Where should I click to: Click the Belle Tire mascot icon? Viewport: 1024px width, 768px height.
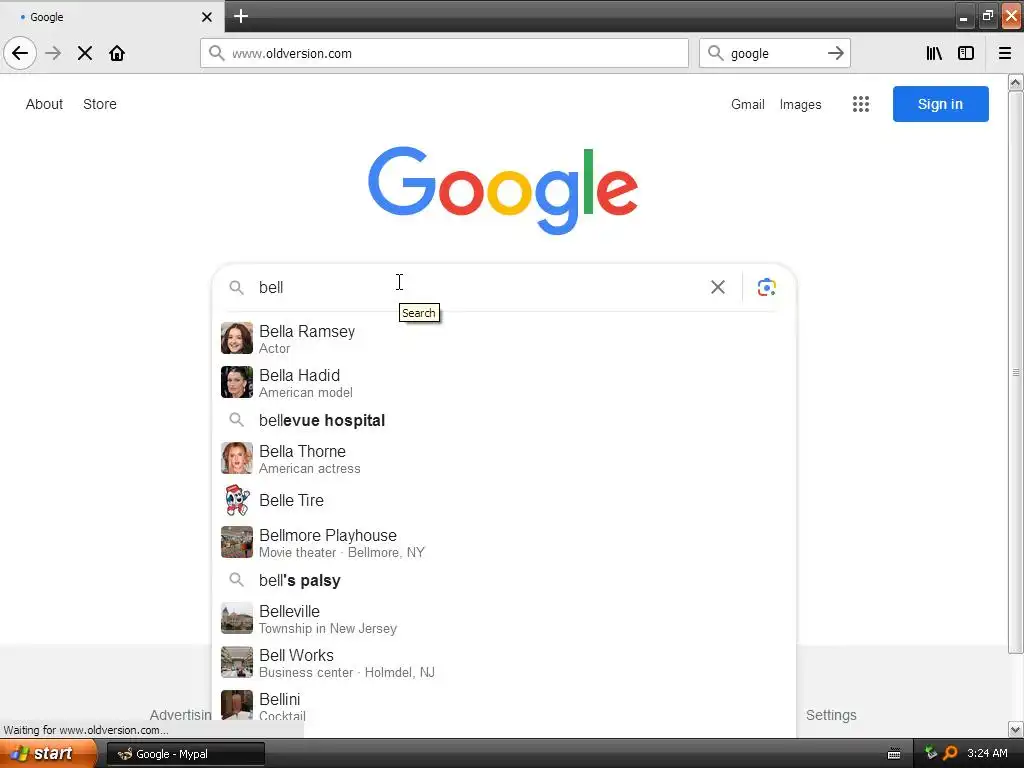coord(236,500)
